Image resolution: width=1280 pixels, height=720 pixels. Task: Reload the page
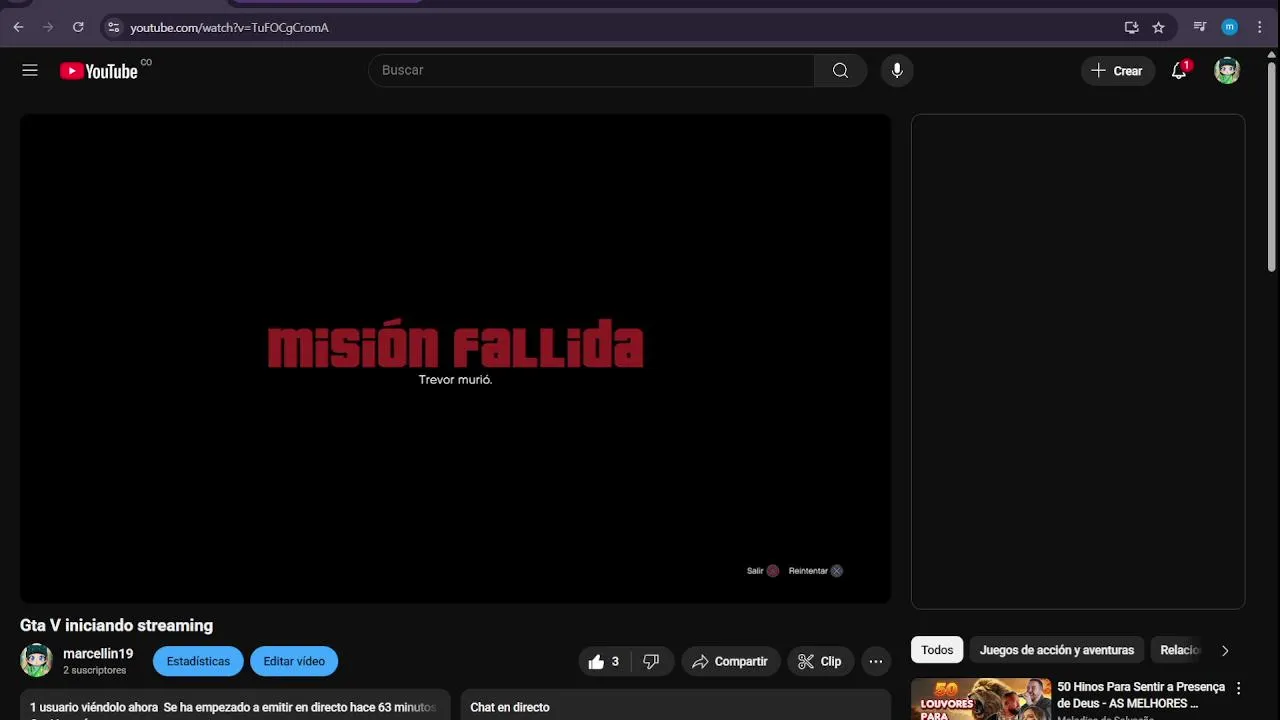point(78,27)
